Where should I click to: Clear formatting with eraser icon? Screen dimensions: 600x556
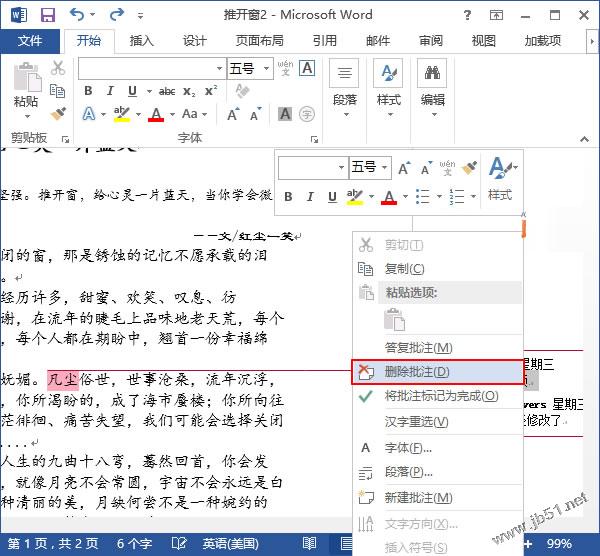(x=242, y=91)
